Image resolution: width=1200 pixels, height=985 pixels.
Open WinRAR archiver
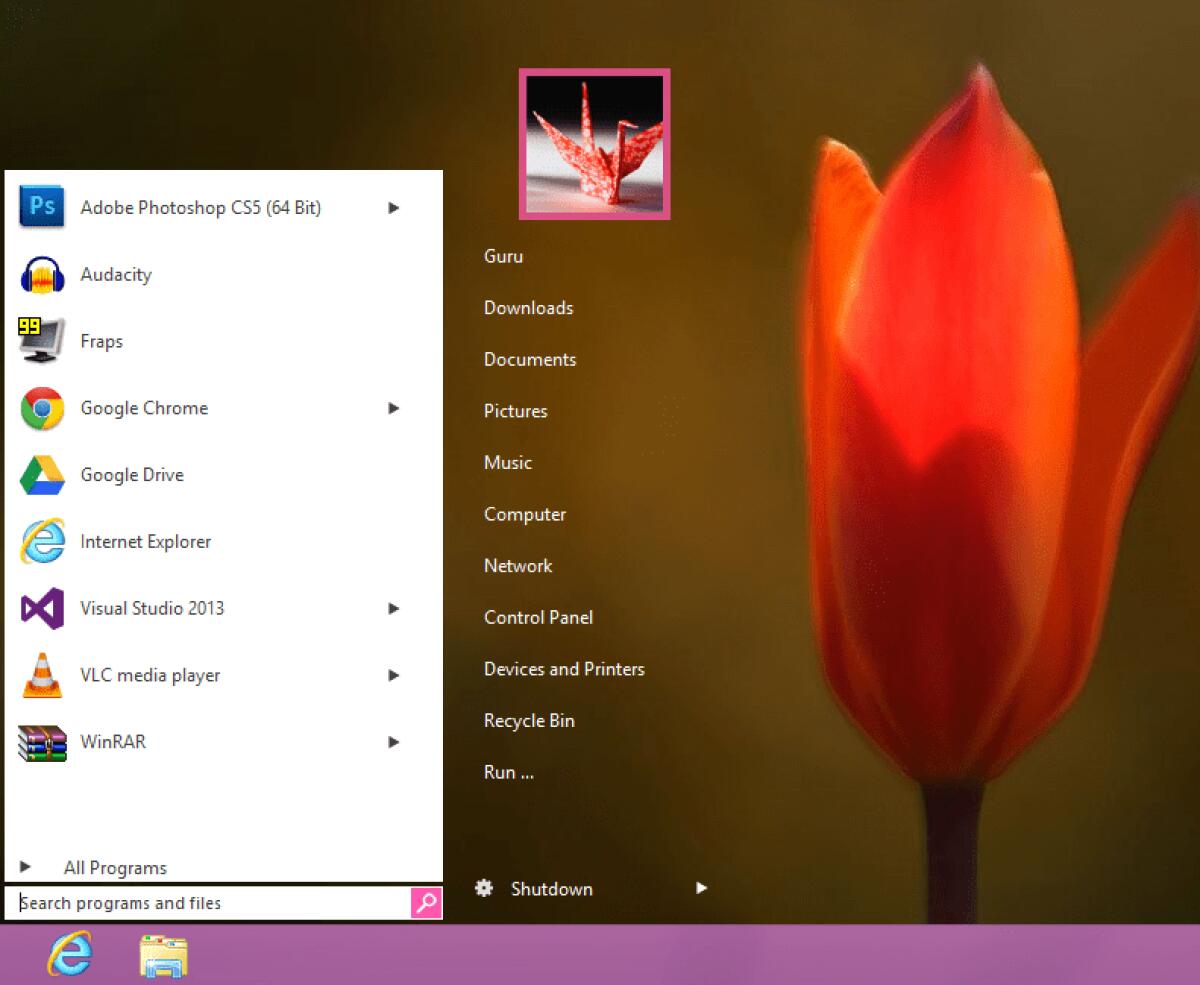click(x=112, y=742)
